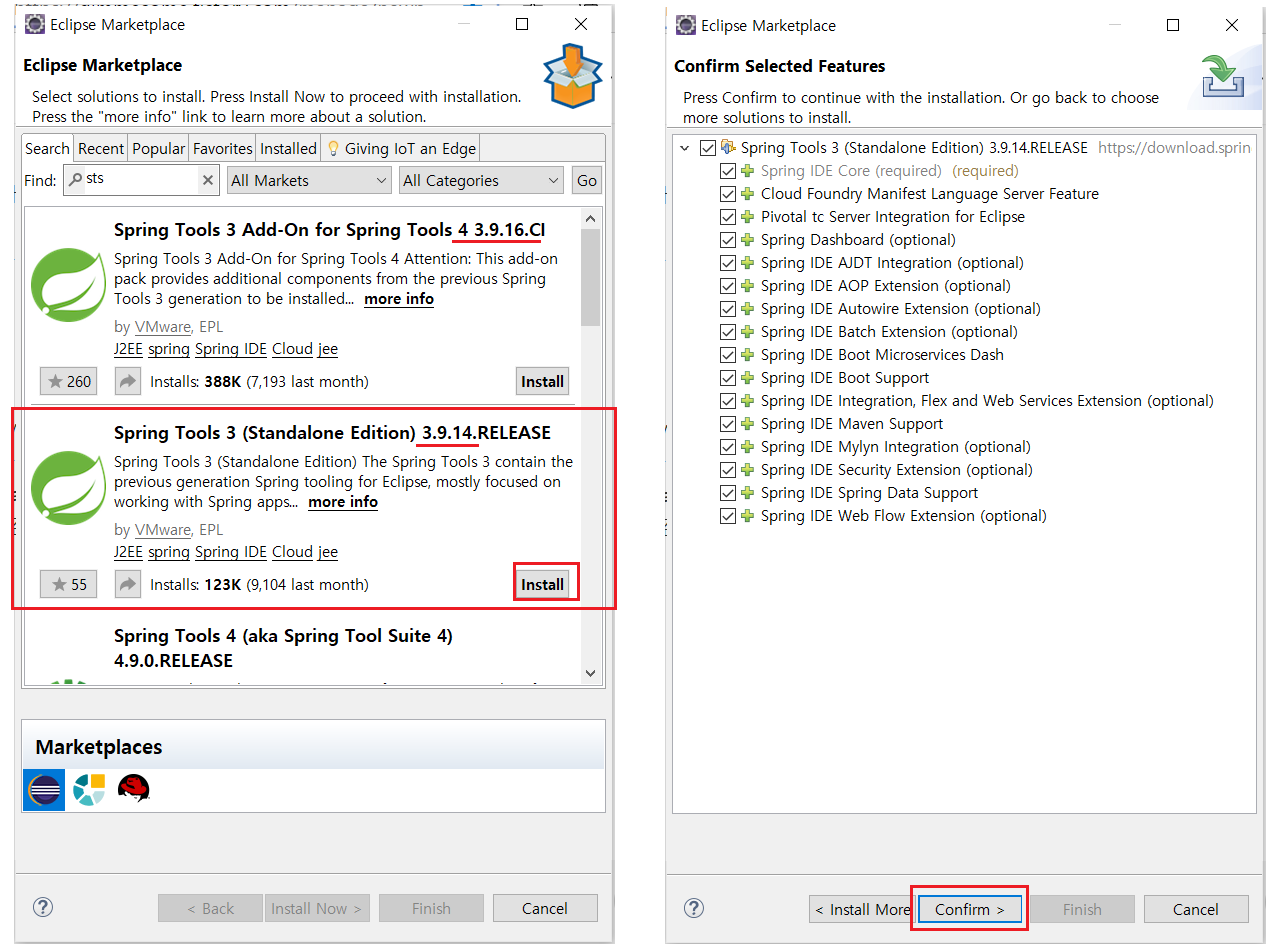This screenshot has width=1271, height=951.
Task: Open the Eclipse Marketplace catalog icon
Action: (44, 790)
